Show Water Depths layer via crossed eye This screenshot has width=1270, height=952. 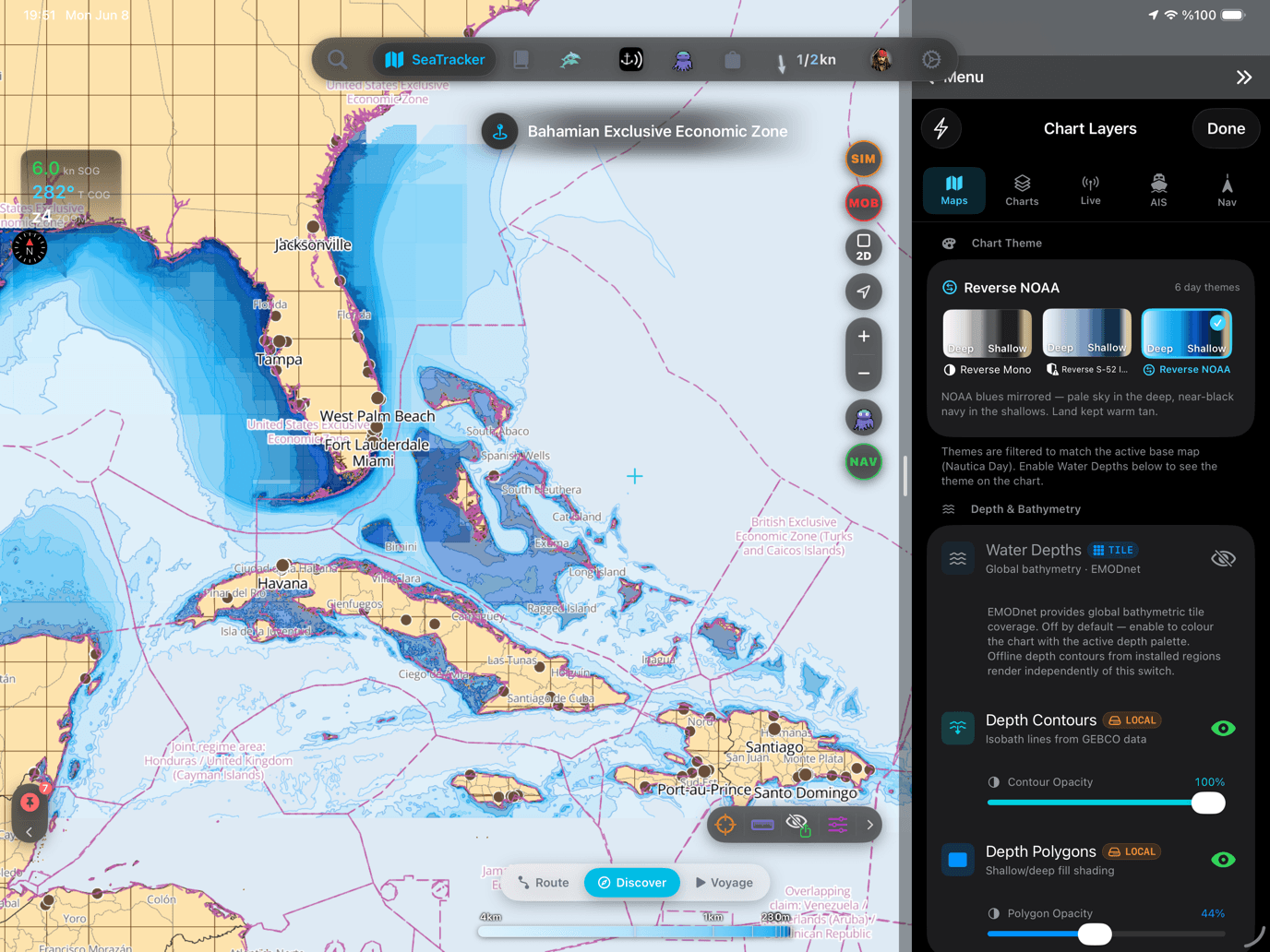(1223, 558)
